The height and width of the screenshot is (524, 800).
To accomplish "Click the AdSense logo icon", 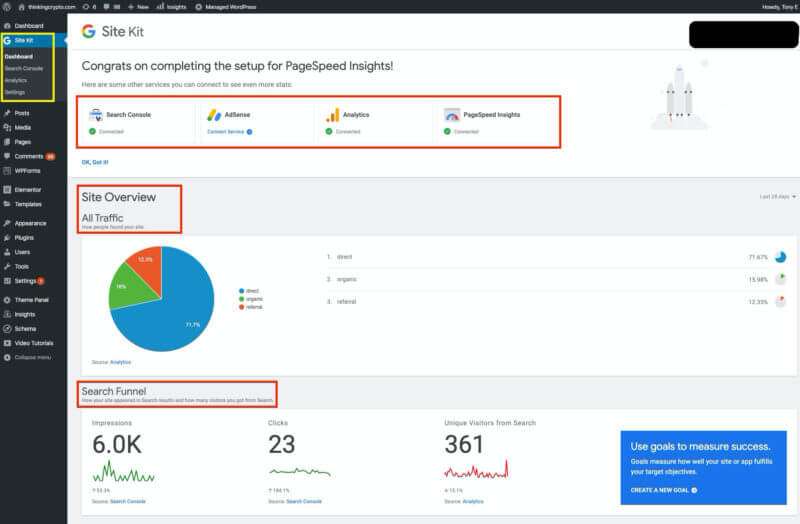I will click(214, 115).
